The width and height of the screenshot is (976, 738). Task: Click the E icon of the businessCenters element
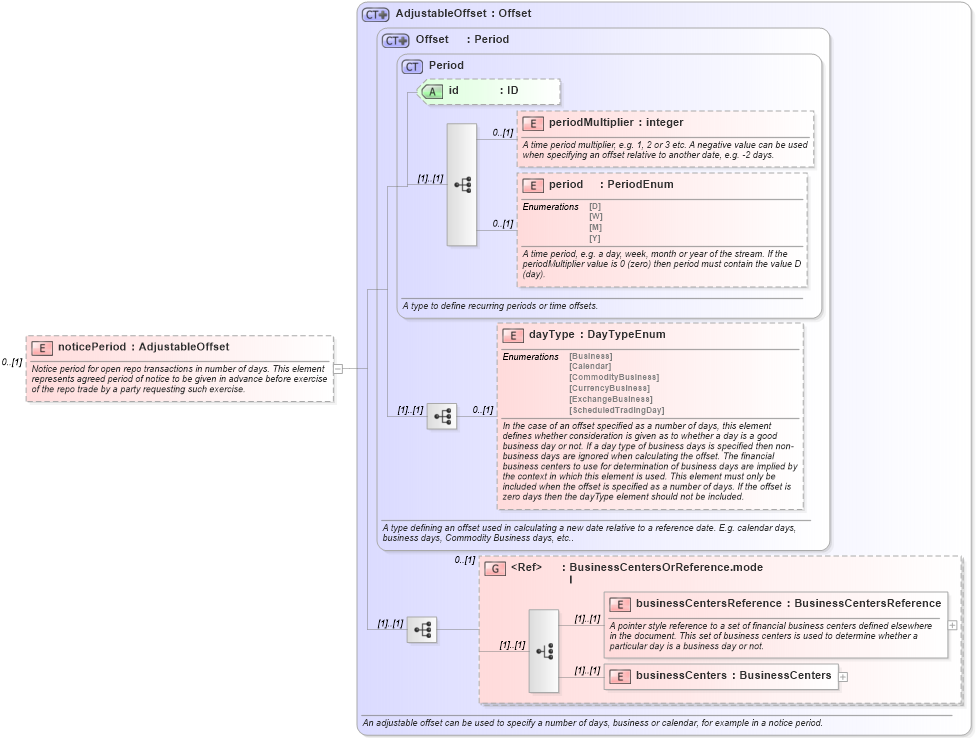pos(620,676)
